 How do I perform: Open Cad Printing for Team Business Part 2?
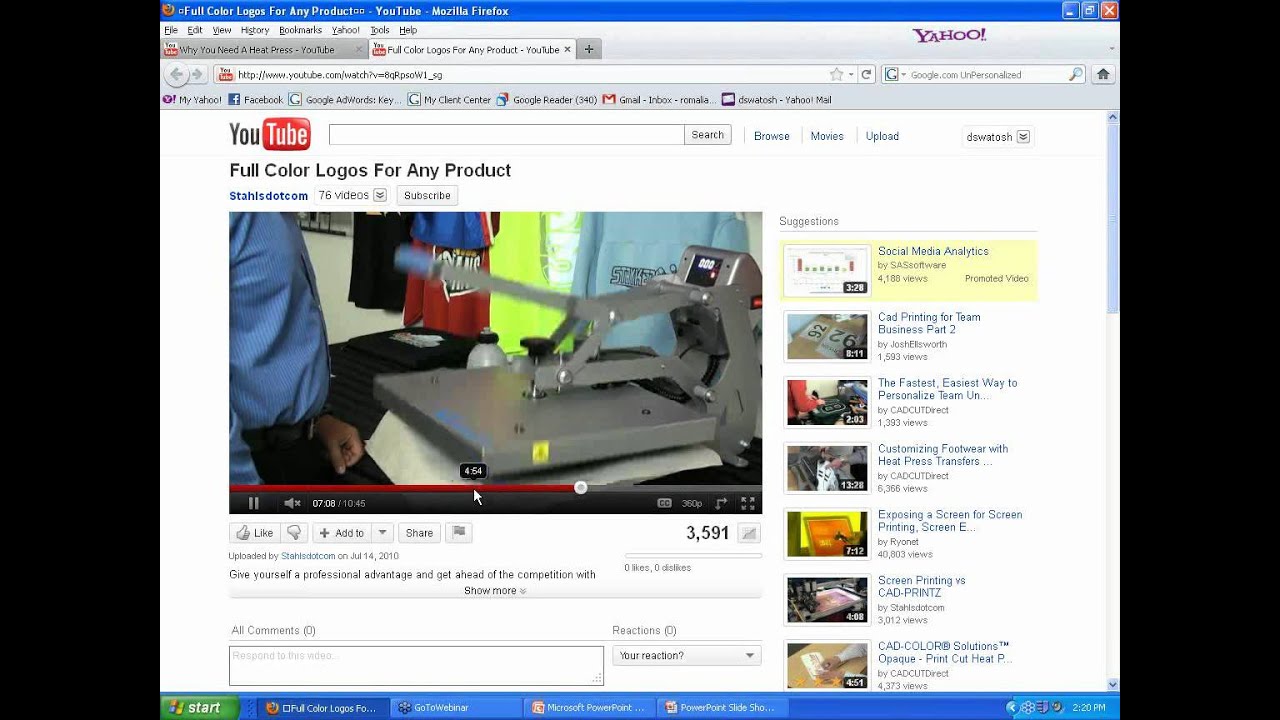point(929,323)
